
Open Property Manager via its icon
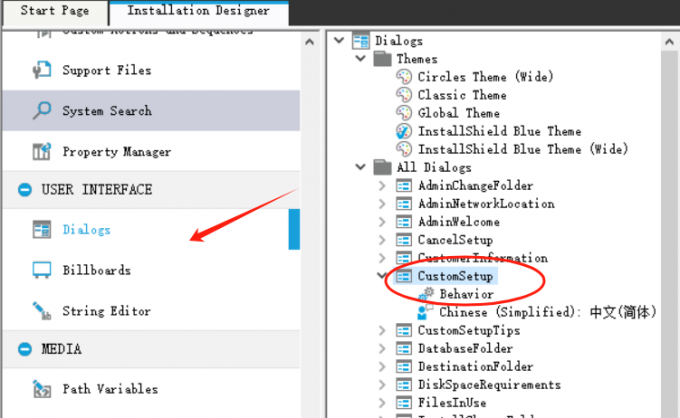[42, 152]
